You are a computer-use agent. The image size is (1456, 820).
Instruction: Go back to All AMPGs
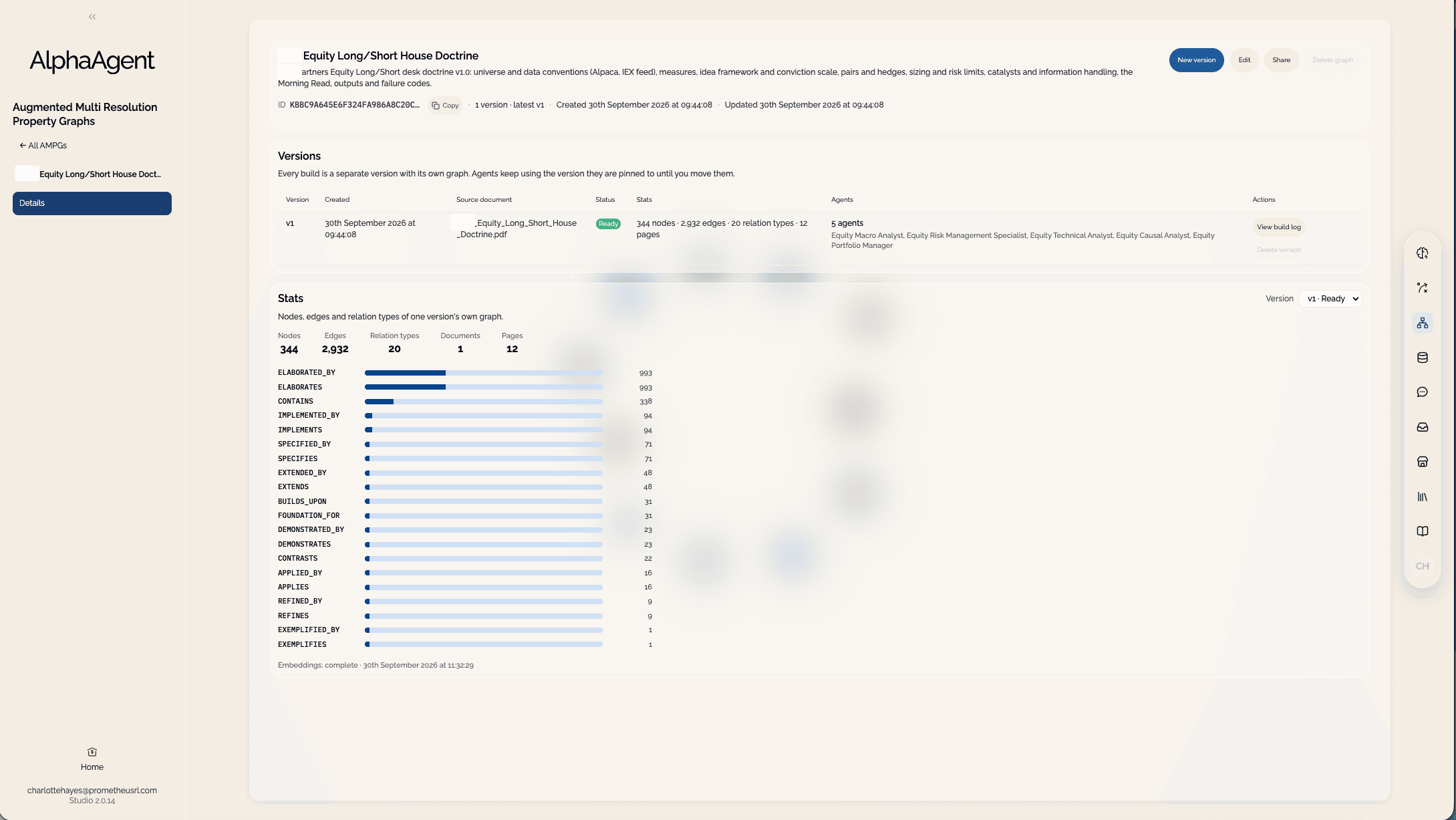[x=43, y=146]
